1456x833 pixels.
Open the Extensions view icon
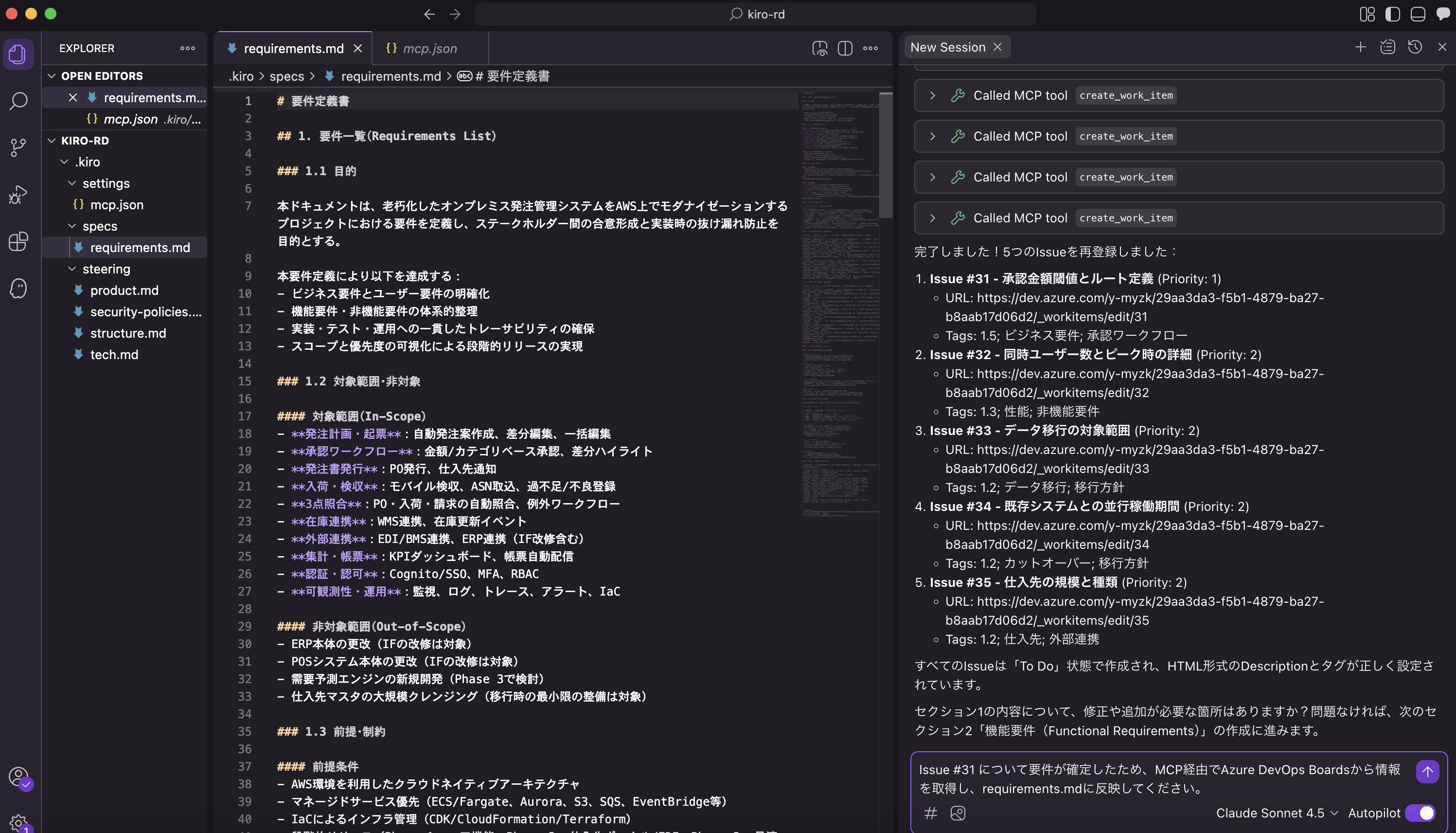click(x=18, y=241)
